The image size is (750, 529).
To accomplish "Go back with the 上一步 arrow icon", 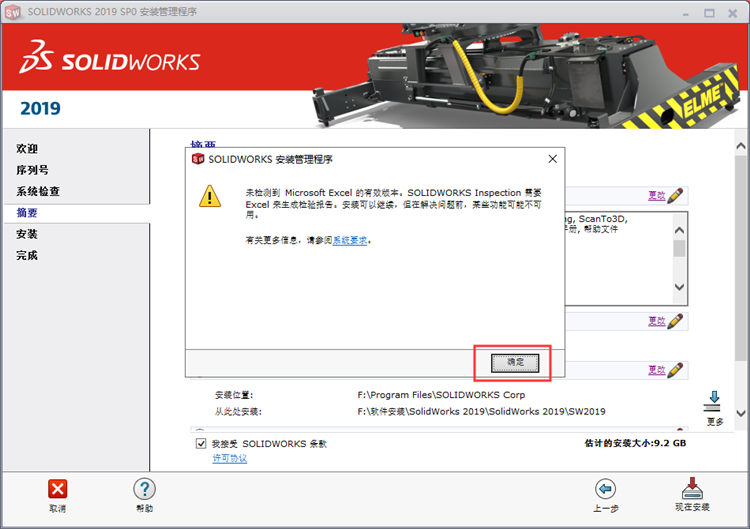I will (606, 489).
